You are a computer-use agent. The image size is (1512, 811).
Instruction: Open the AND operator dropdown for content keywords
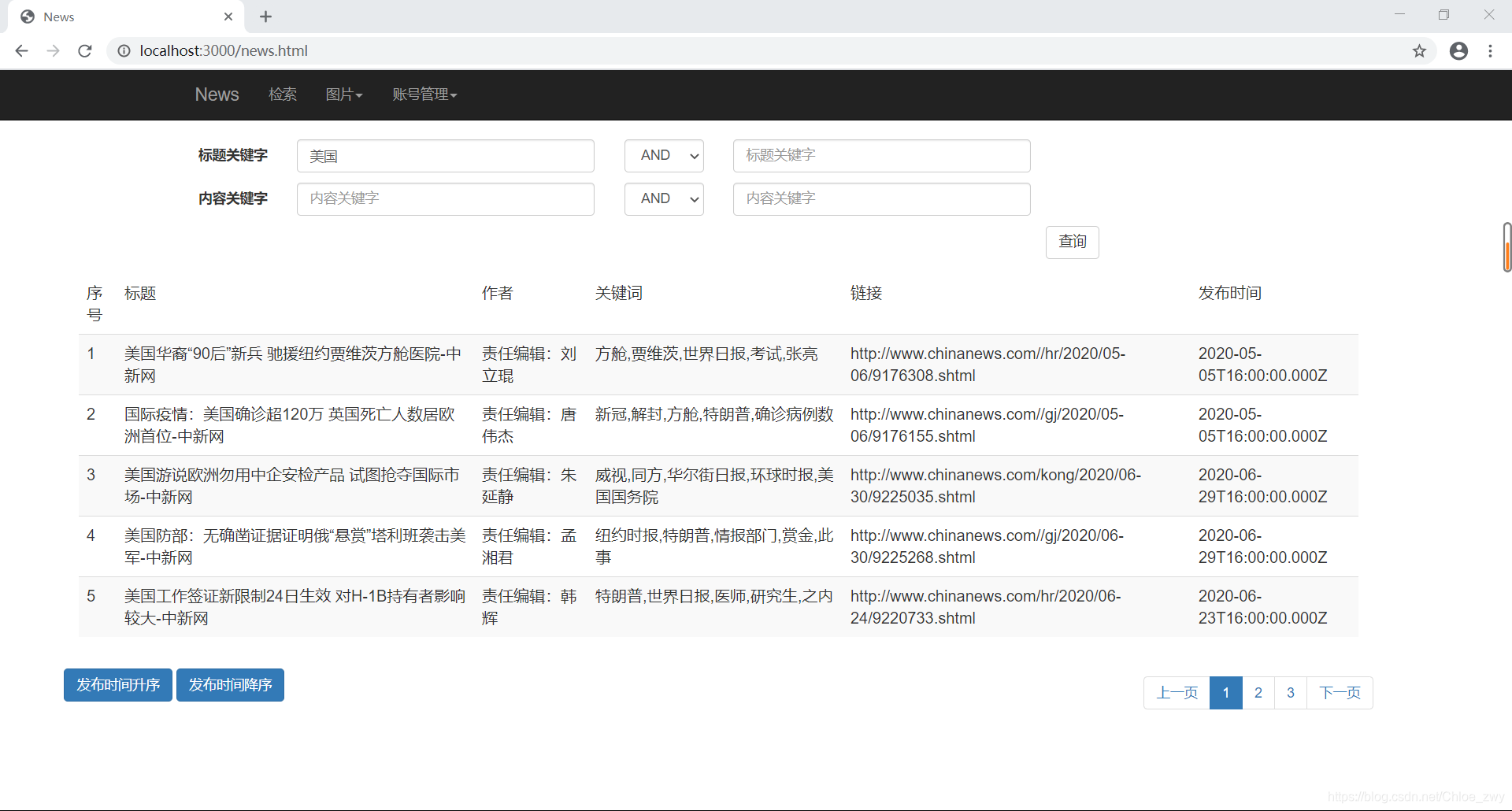tap(664, 199)
